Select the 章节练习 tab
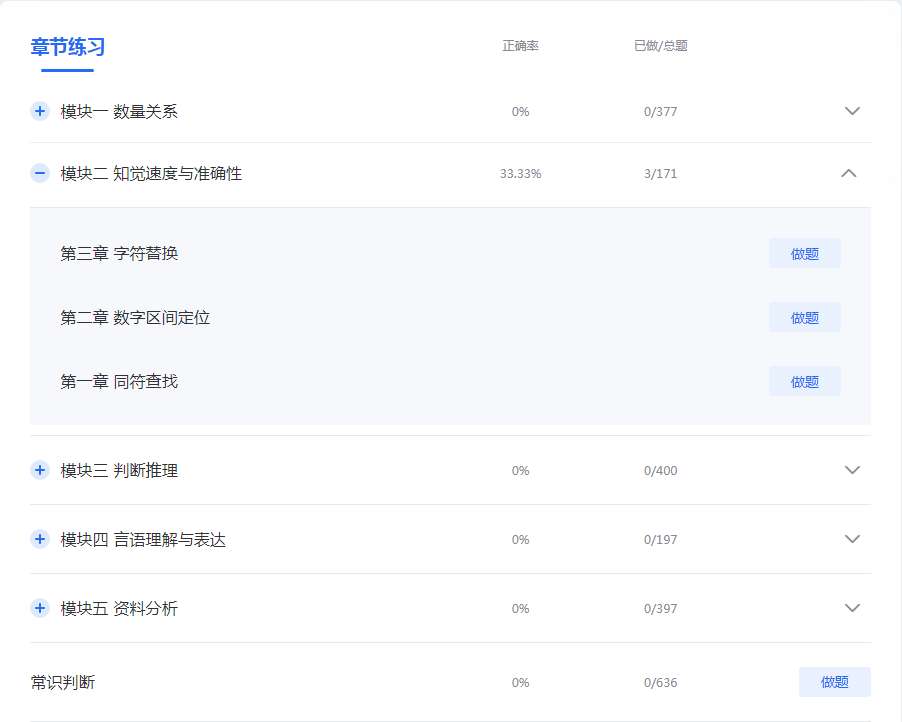This screenshot has height=722, width=902. [x=68, y=47]
